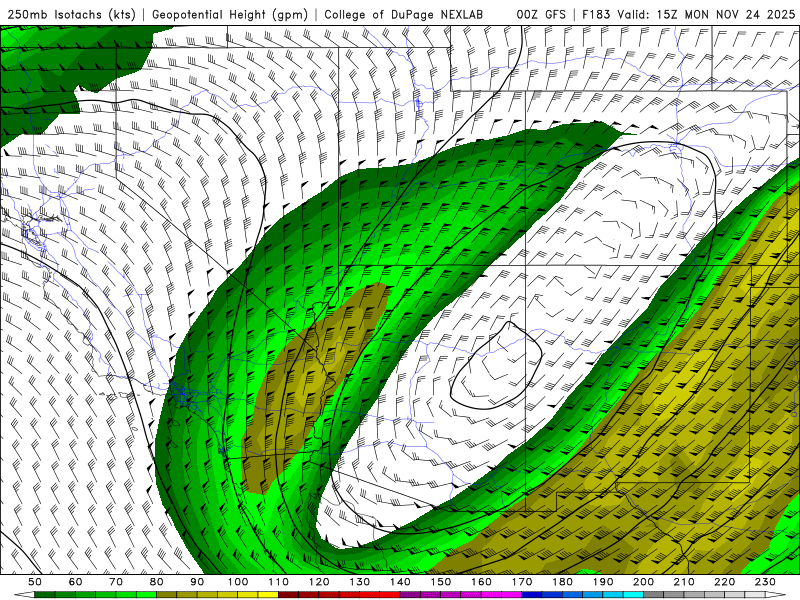Click the 190 label on the color scale

coord(603,582)
